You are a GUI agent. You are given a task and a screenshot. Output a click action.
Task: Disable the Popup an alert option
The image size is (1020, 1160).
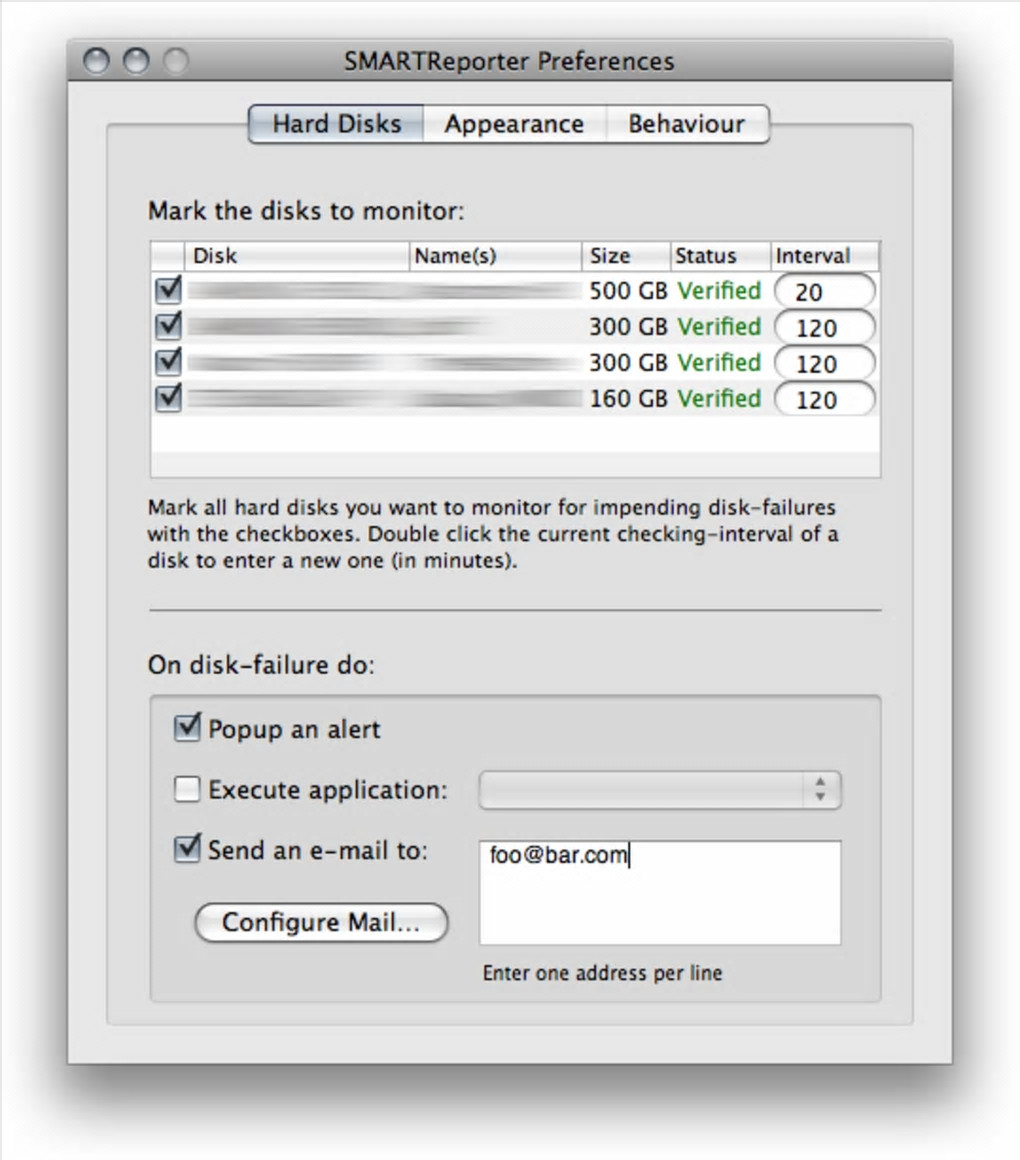187,728
